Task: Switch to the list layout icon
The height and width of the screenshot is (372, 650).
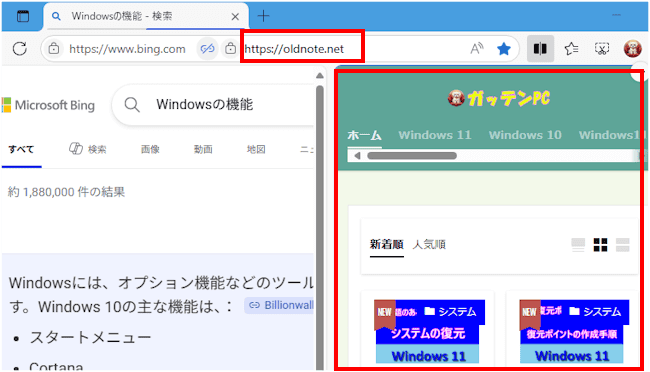Action: [623, 245]
